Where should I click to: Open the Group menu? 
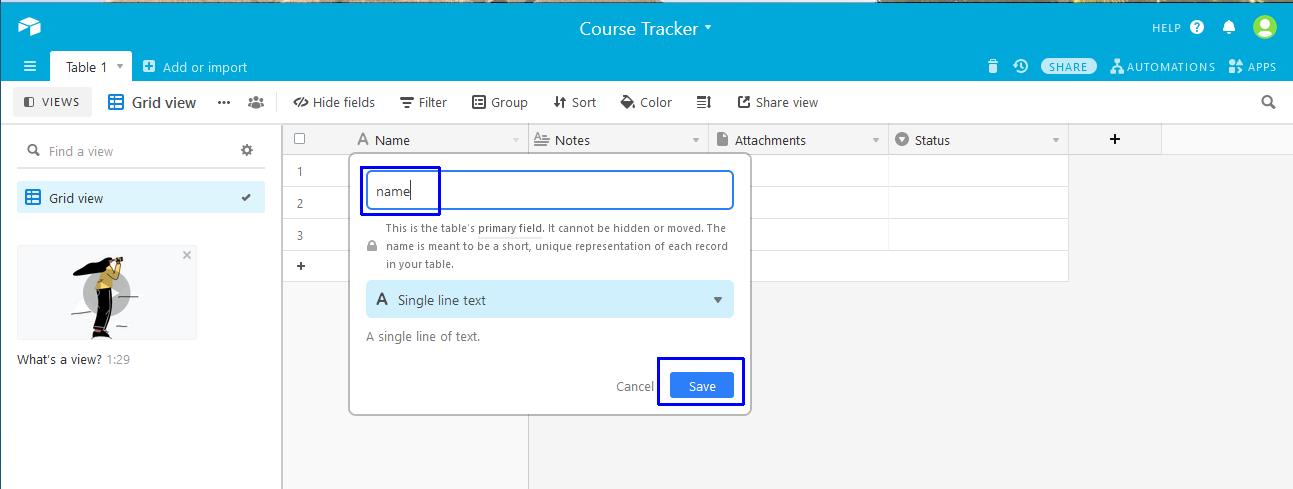pyautogui.click(x=500, y=102)
